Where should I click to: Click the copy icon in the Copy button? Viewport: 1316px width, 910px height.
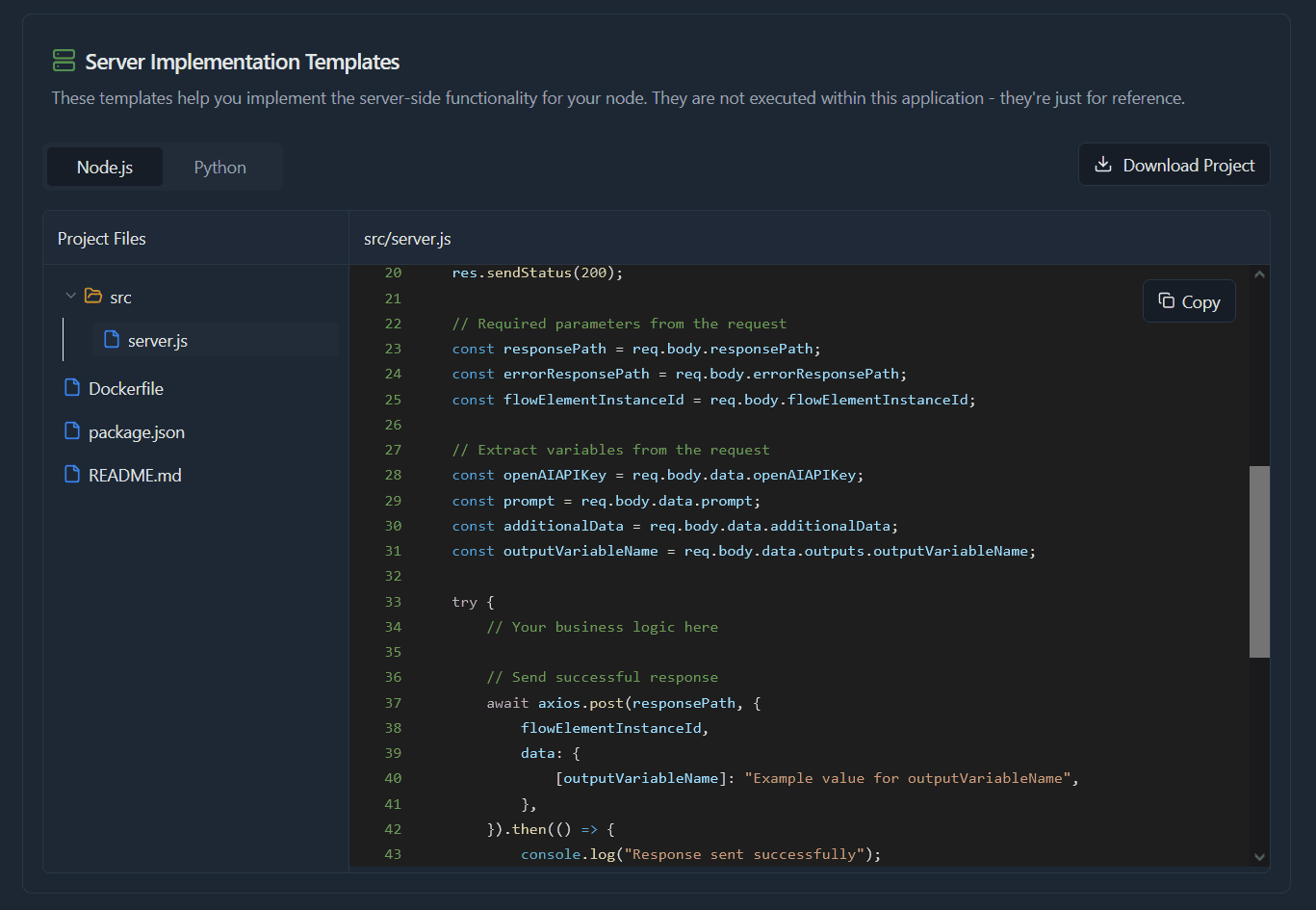pyautogui.click(x=1166, y=301)
